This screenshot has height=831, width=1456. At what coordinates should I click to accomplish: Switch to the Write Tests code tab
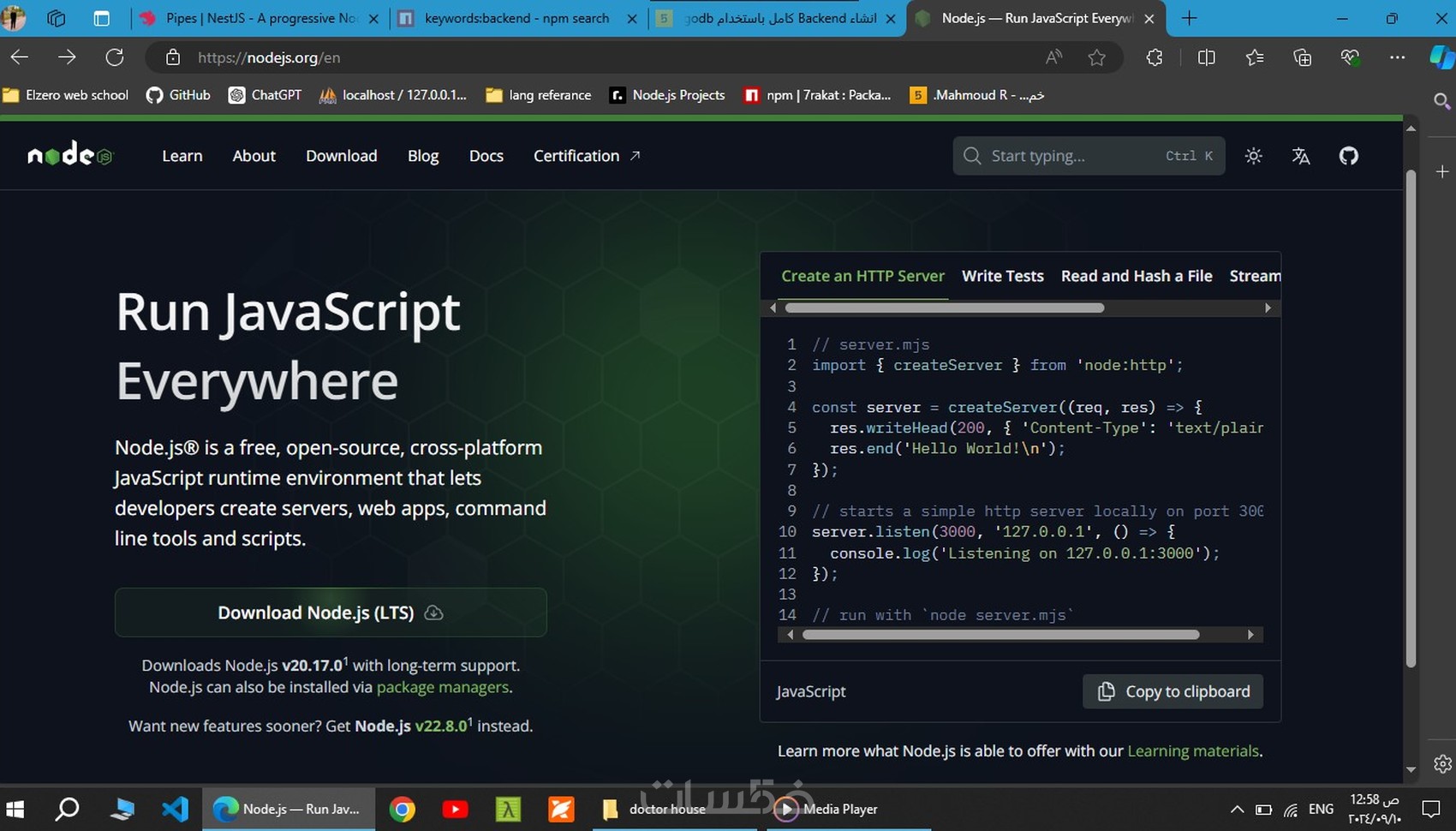tap(1002, 276)
